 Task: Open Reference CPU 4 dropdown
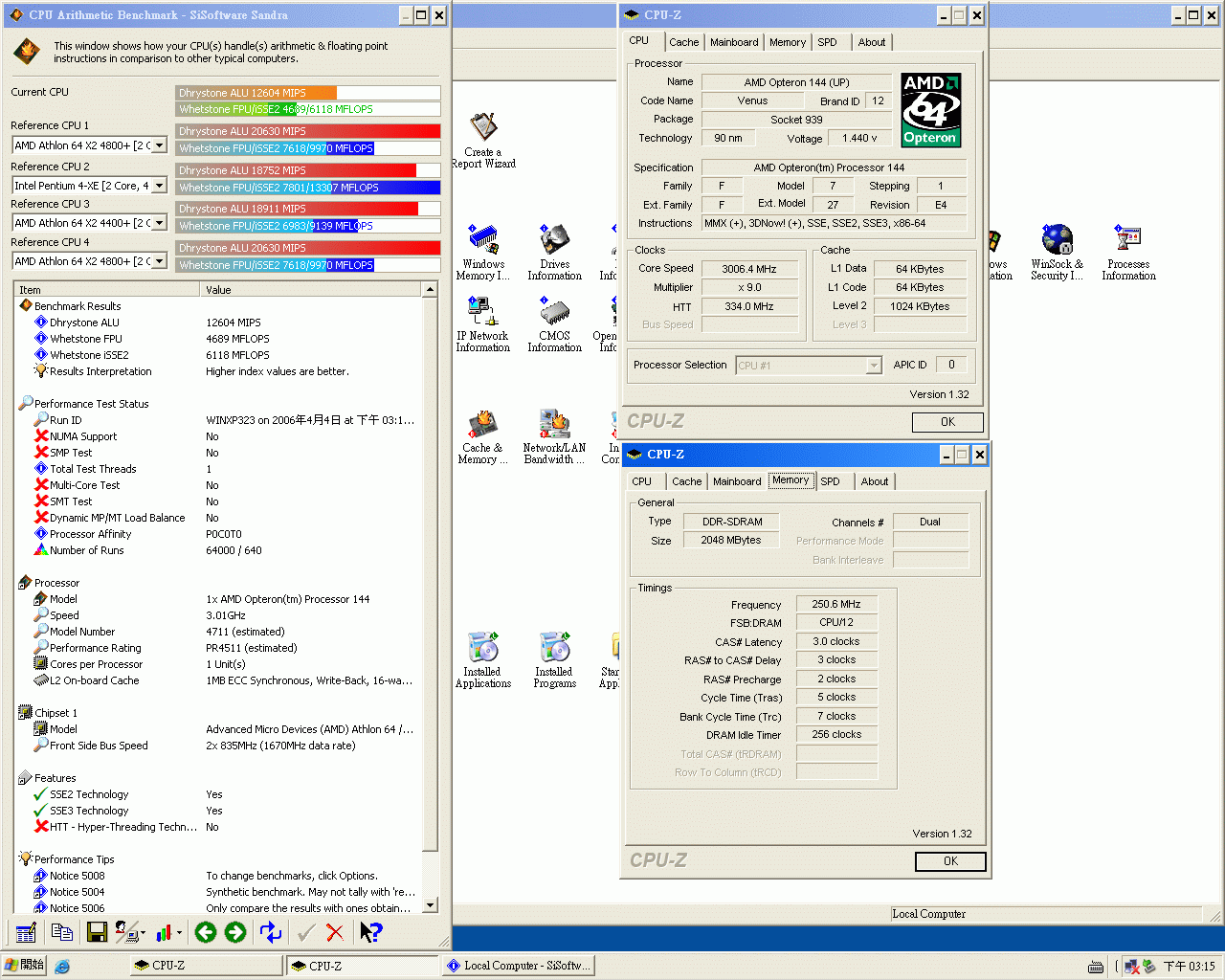click(x=160, y=261)
